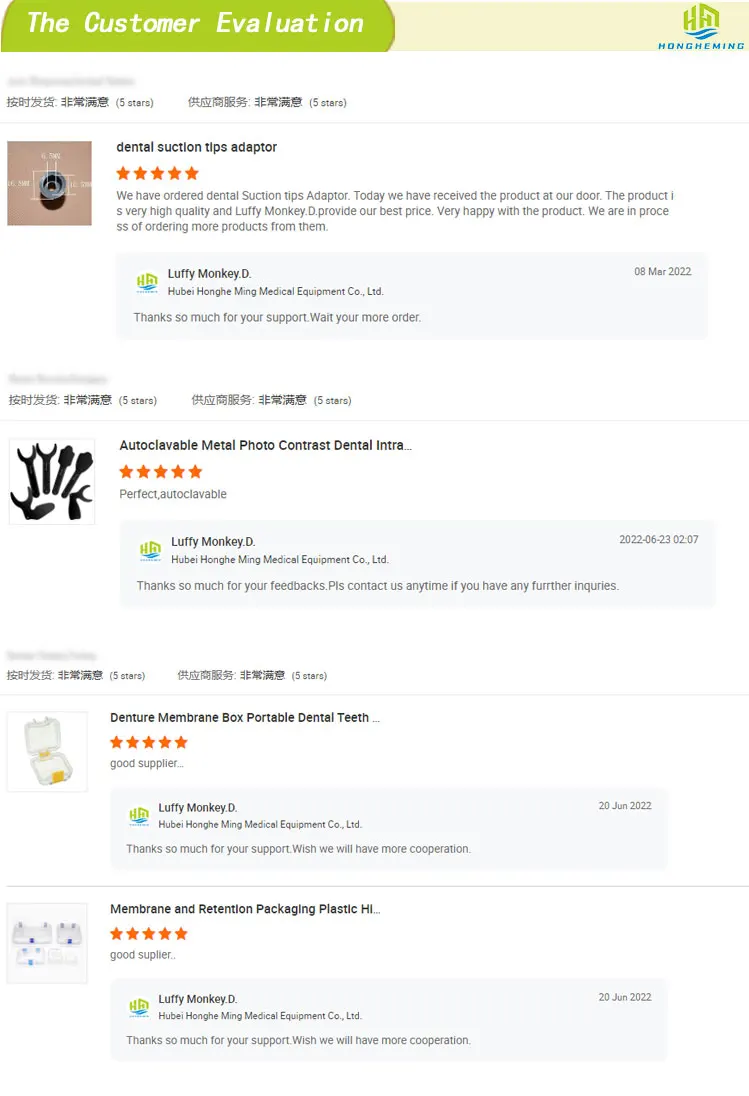The height and width of the screenshot is (1096, 749).
Task: Click the star rating above "Perfect,autoclavable"
Action: pos(160,472)
